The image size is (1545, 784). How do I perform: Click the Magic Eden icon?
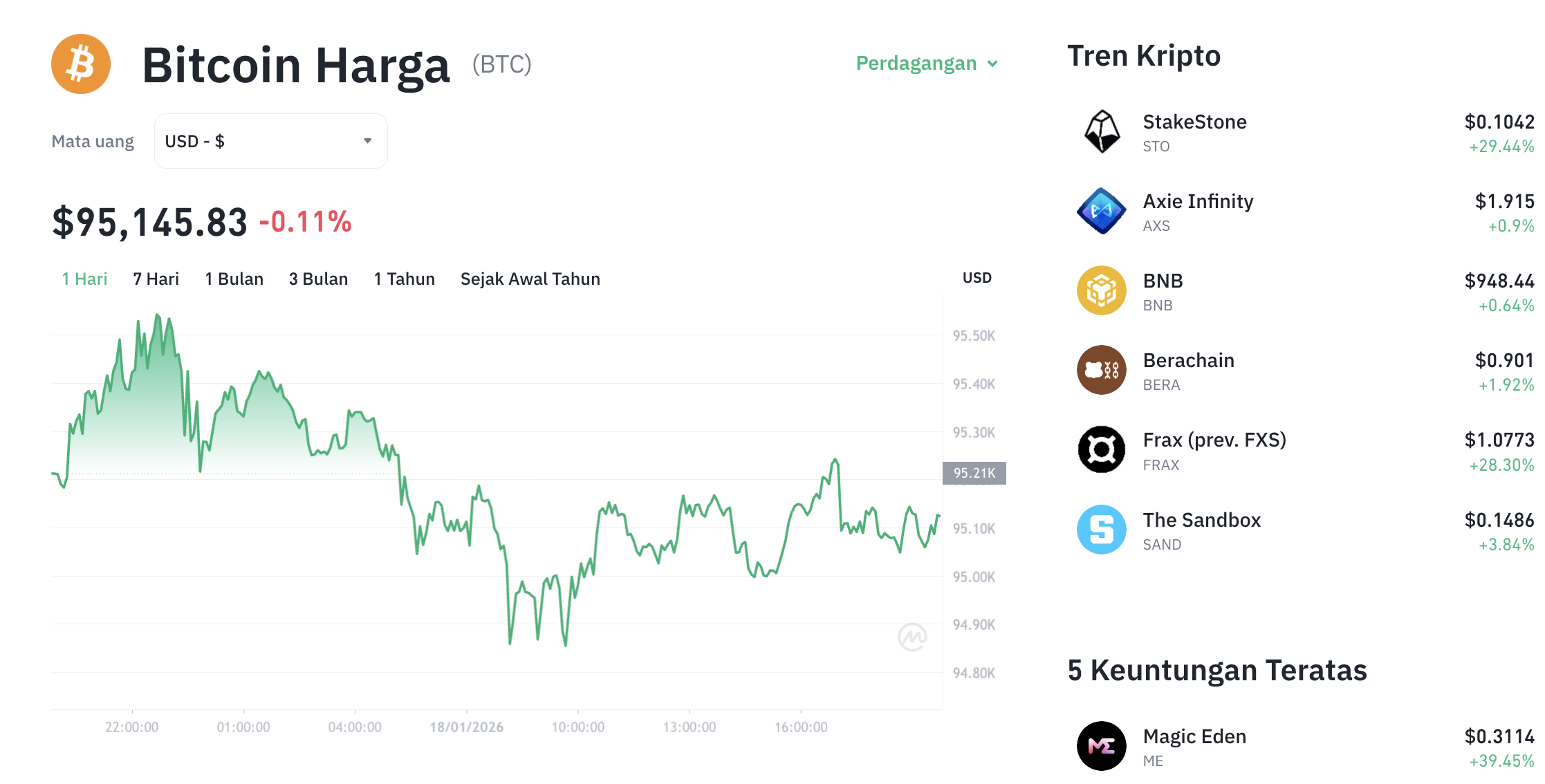click(x=1101, y=746)
